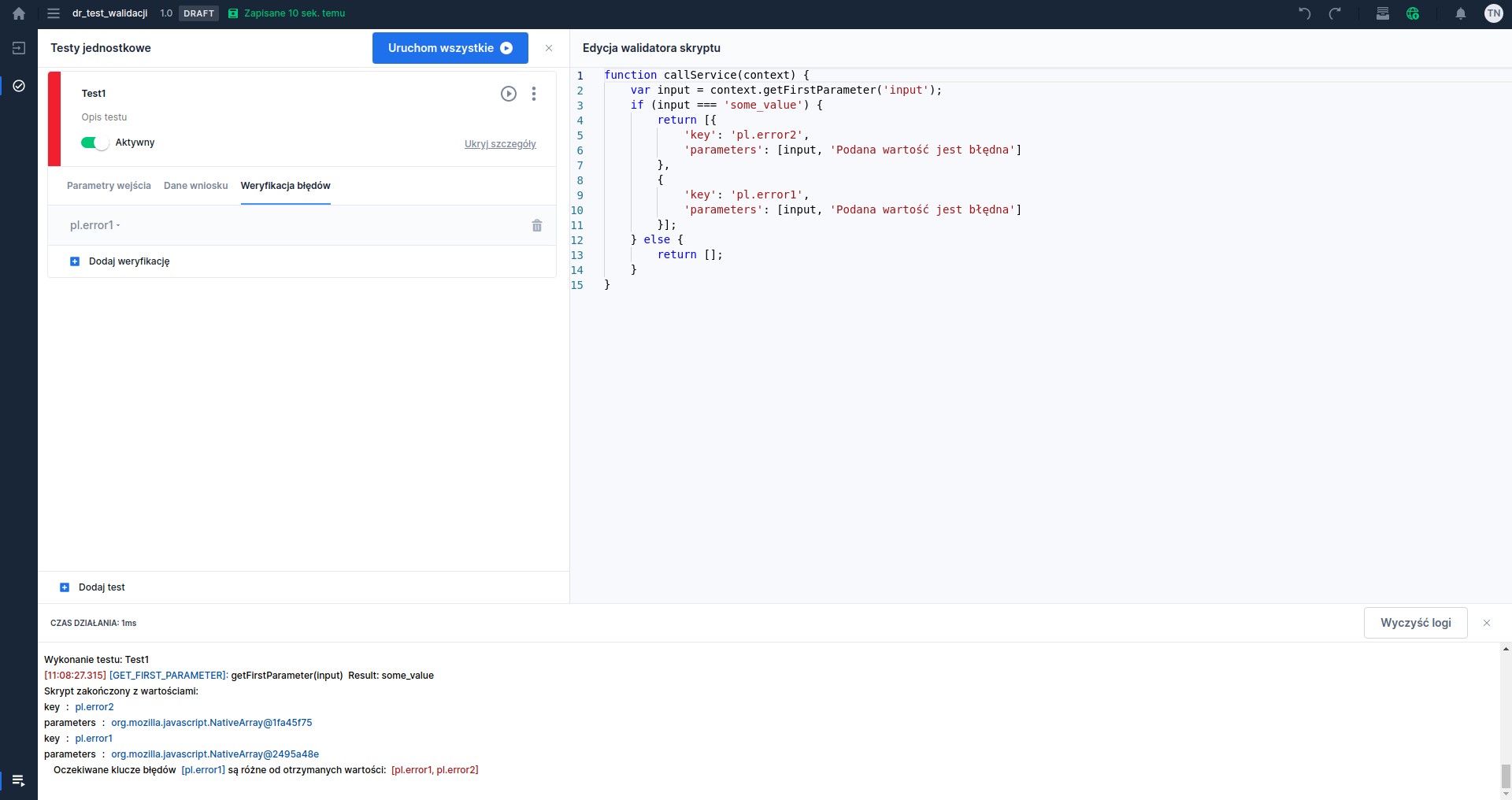
Task: Click the undo arrow icon
Action: coord(1305,13)
